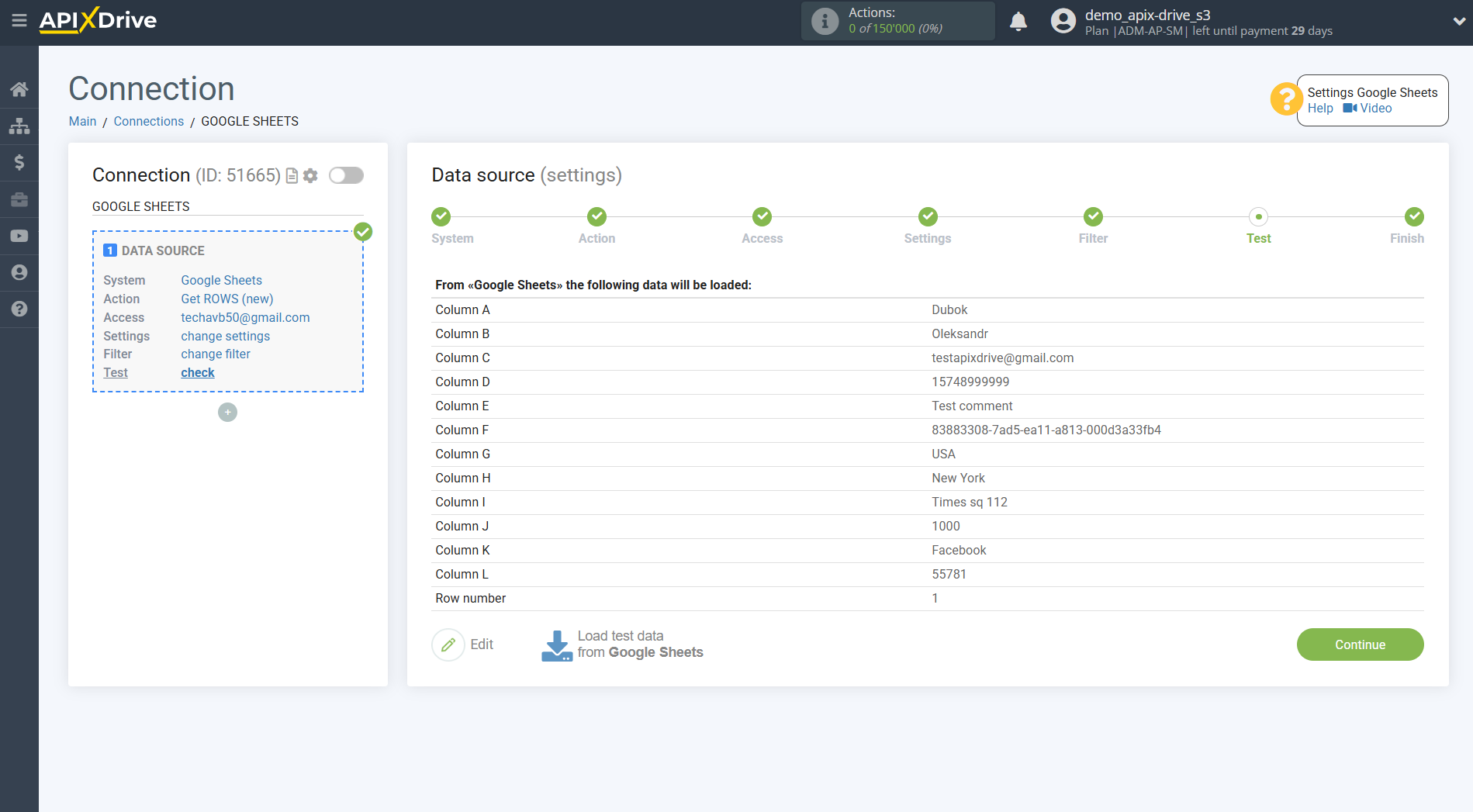Image resolution: width=1473 pixels, height=812 pixels.
Task: Select the New York value
Action: [x=958, y=478]
